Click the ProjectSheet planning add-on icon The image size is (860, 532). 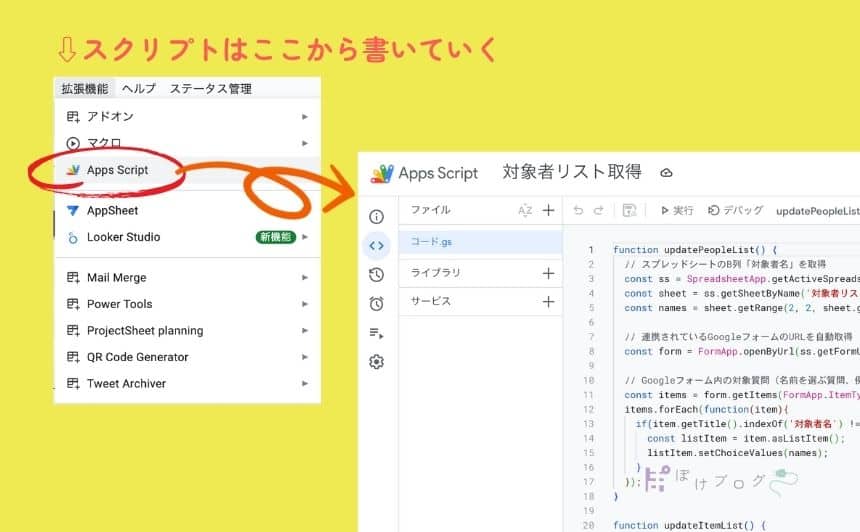click(x=73, y=331)
